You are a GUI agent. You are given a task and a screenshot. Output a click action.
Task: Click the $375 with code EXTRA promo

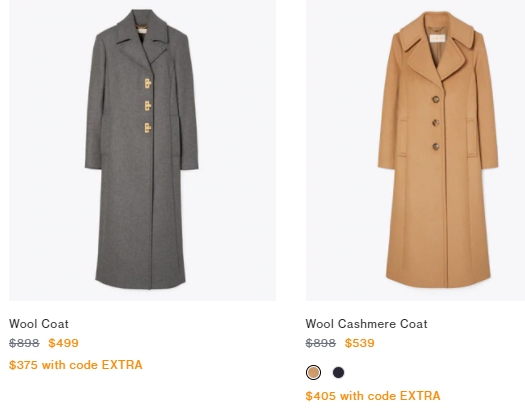(76, 364)
